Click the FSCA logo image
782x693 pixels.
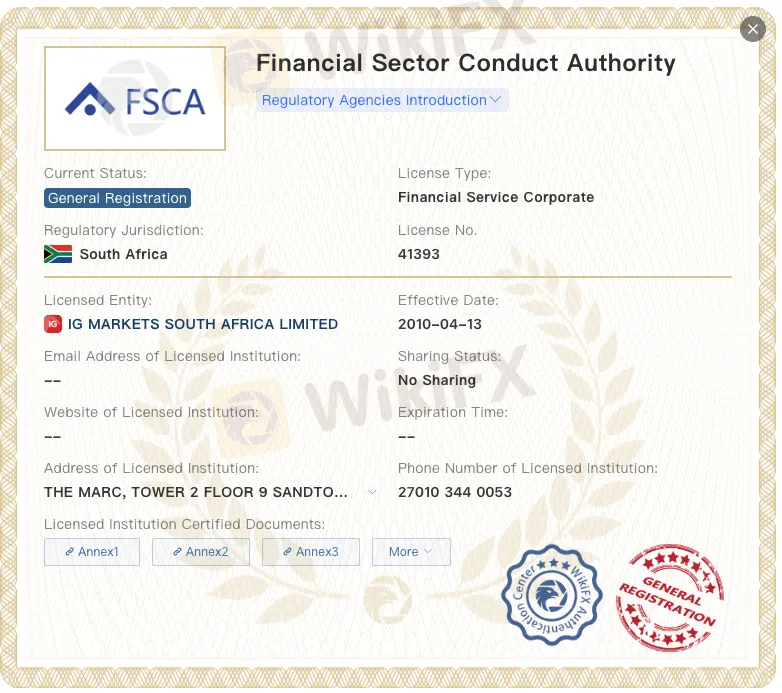[x=135, y=99]
